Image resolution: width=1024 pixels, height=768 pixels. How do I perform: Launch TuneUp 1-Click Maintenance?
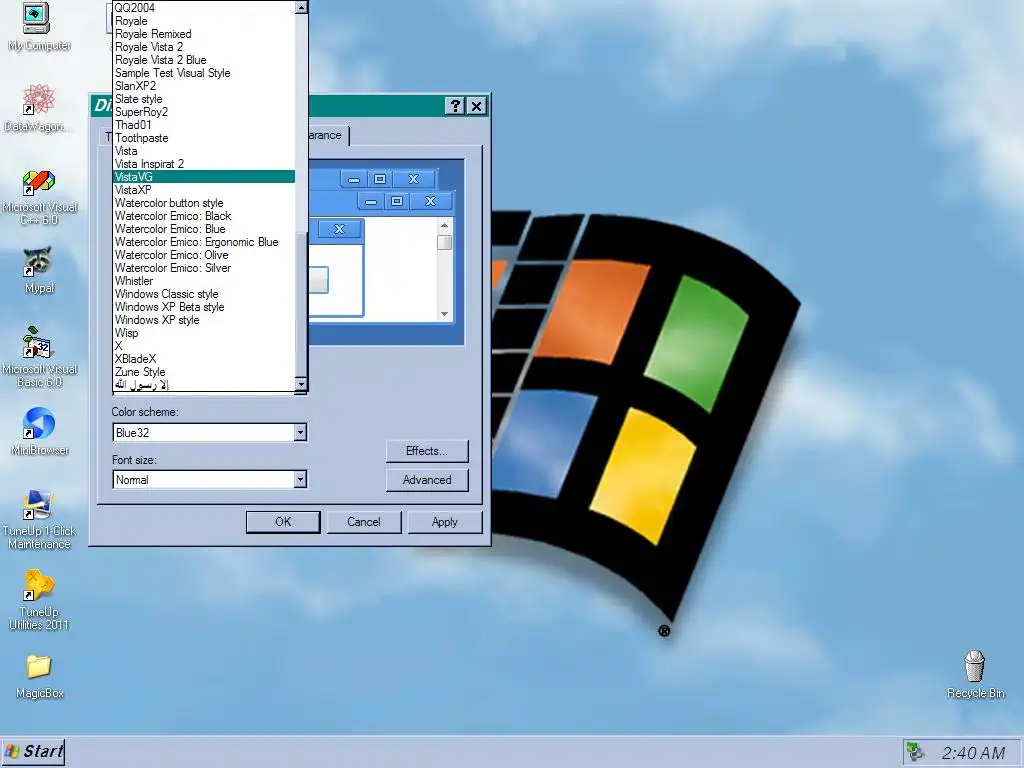(x=39, y=520)
